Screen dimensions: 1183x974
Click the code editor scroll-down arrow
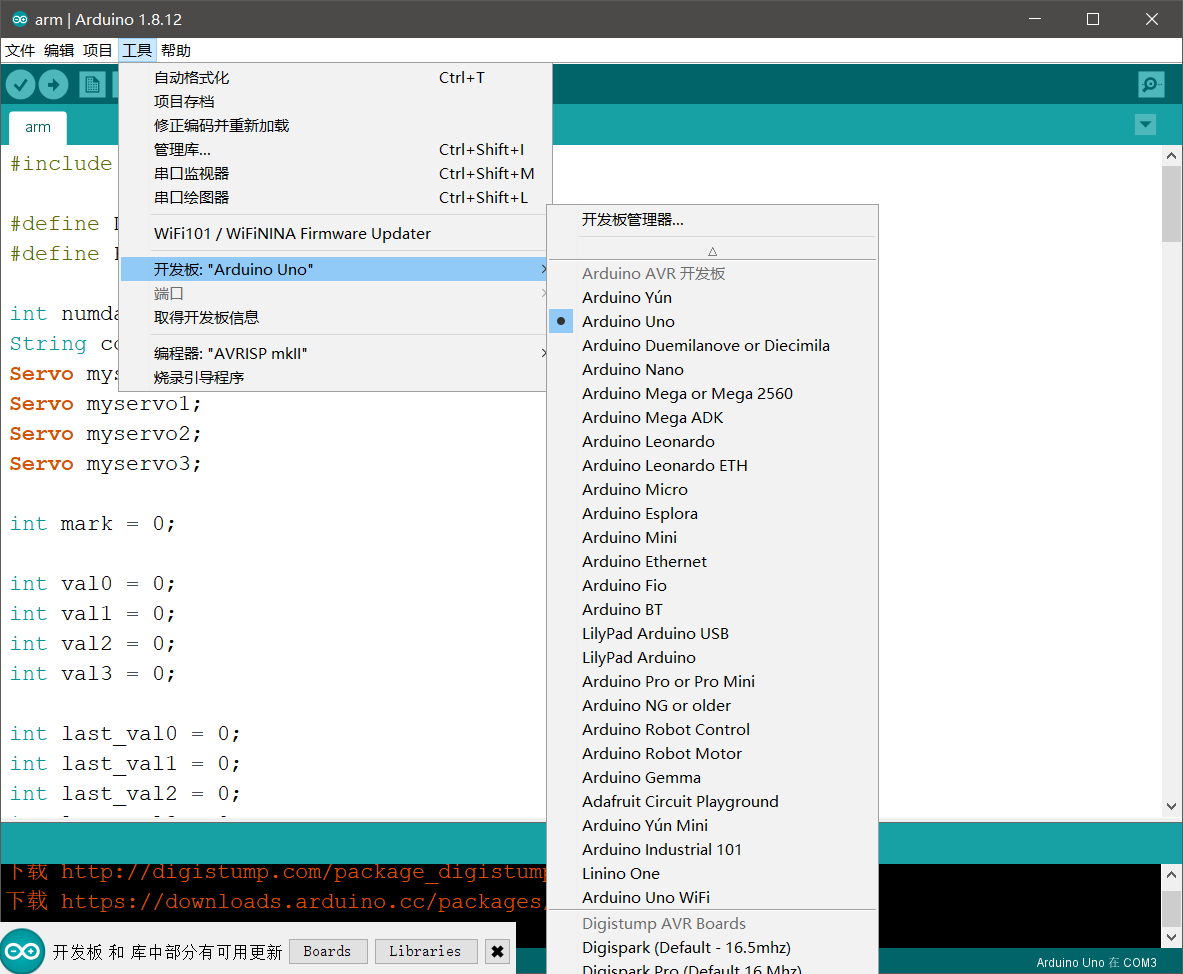[x=1171, y=806]
